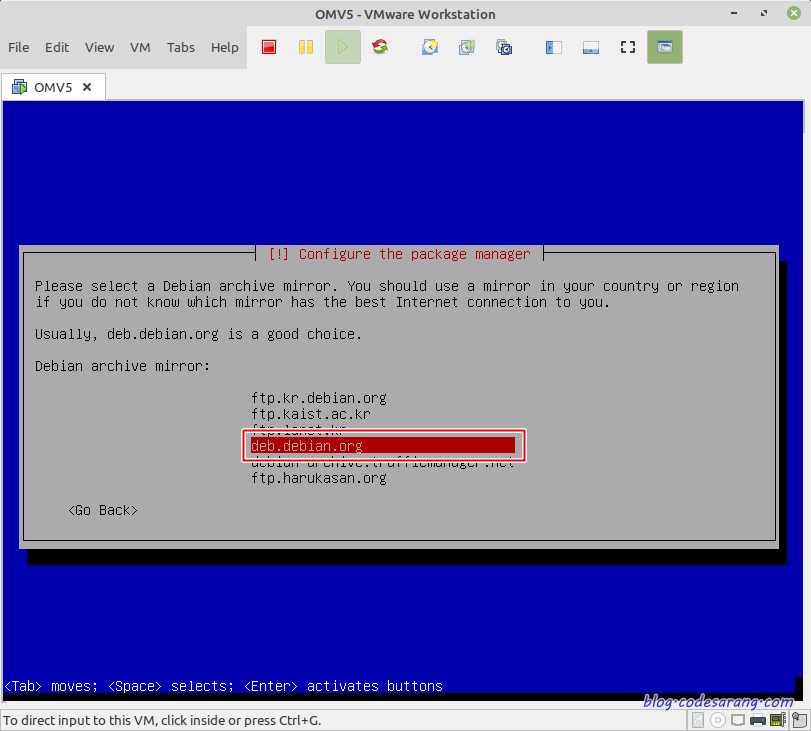This screenshot has width=811, height=731.
Task: Select ftp.kr.debian.org mirror
Action: tap(319, 398)
